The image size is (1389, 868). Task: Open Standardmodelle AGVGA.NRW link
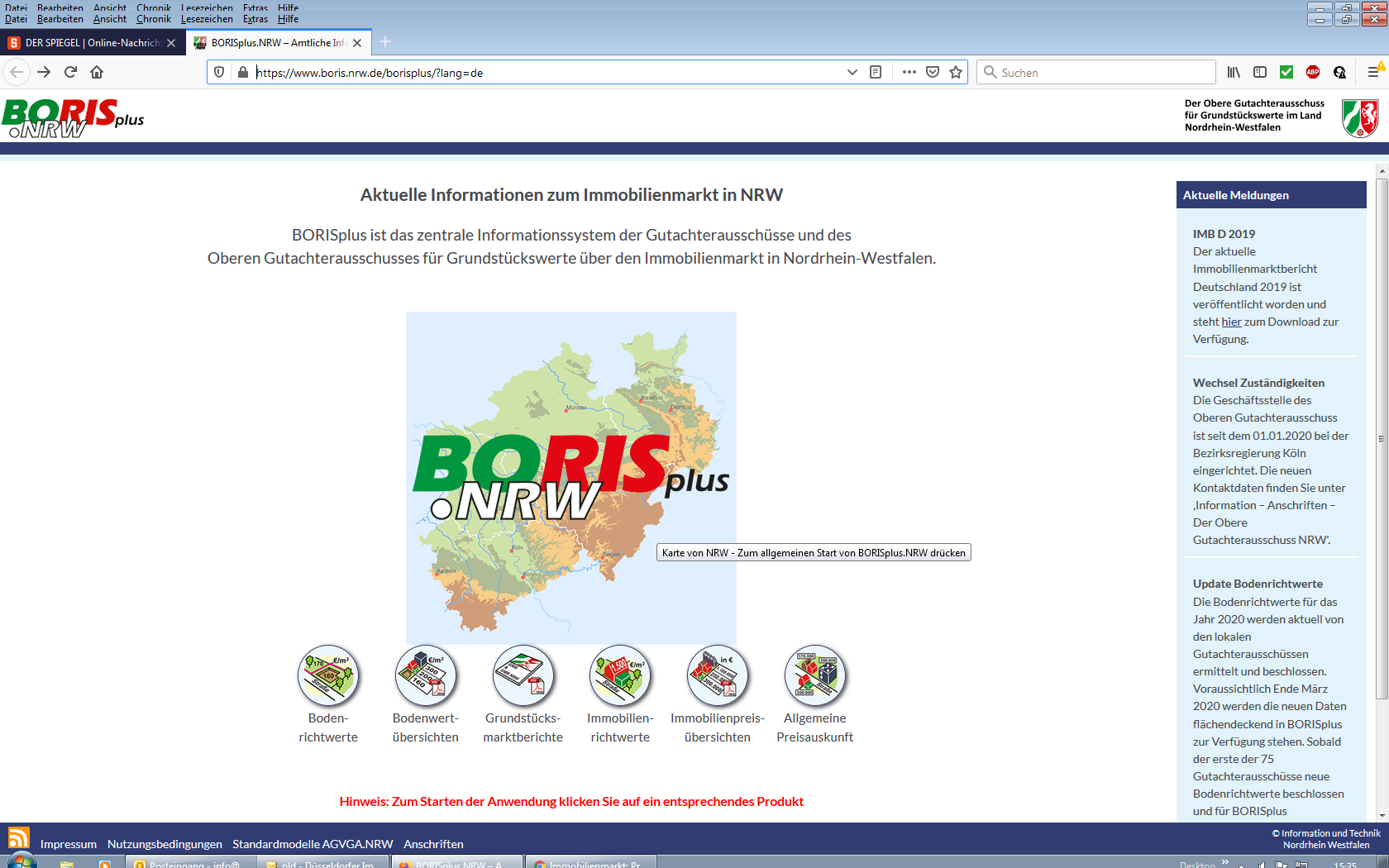click(x=313, y=844)
